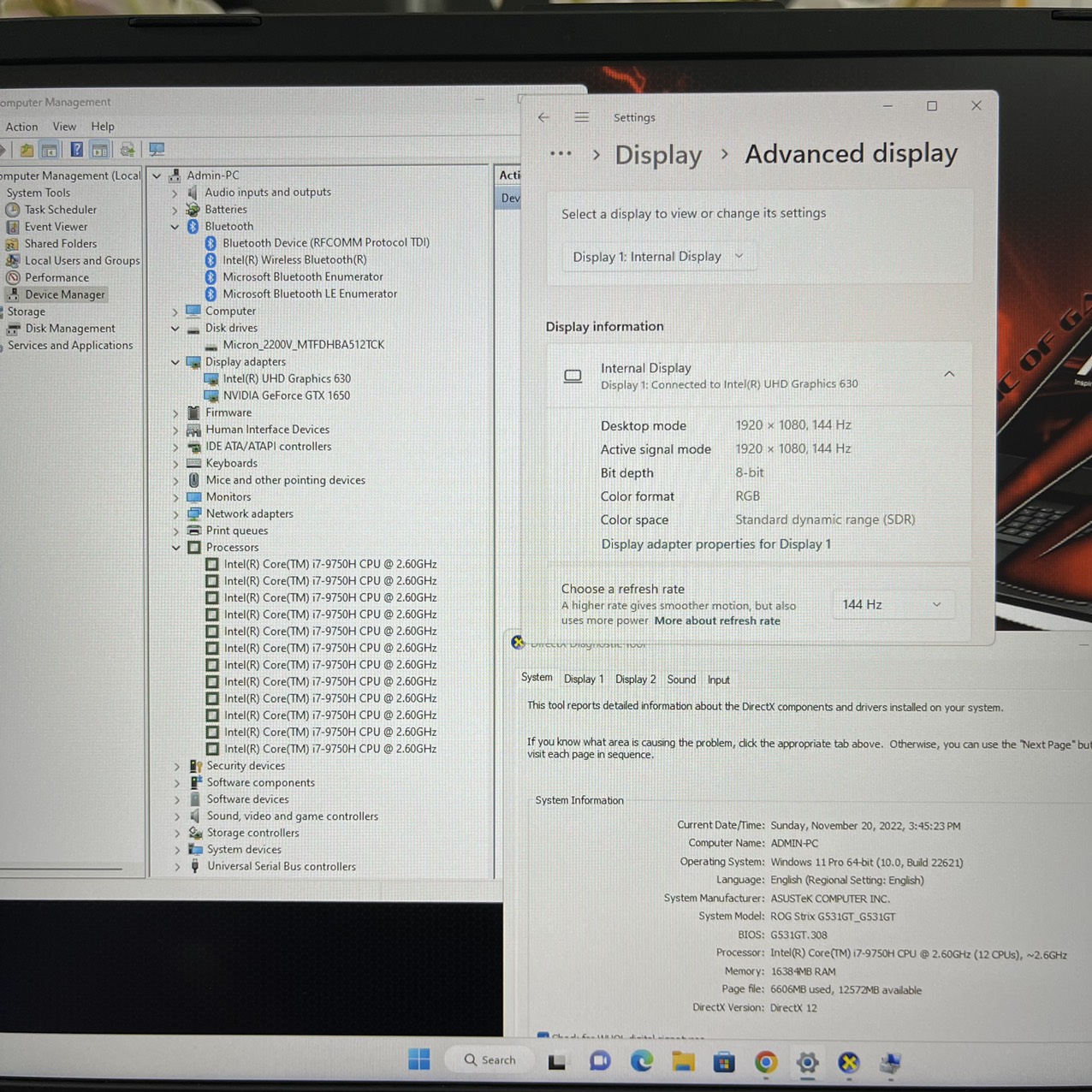
Task: Select Services and Applications node
Action: coord(70,346)
